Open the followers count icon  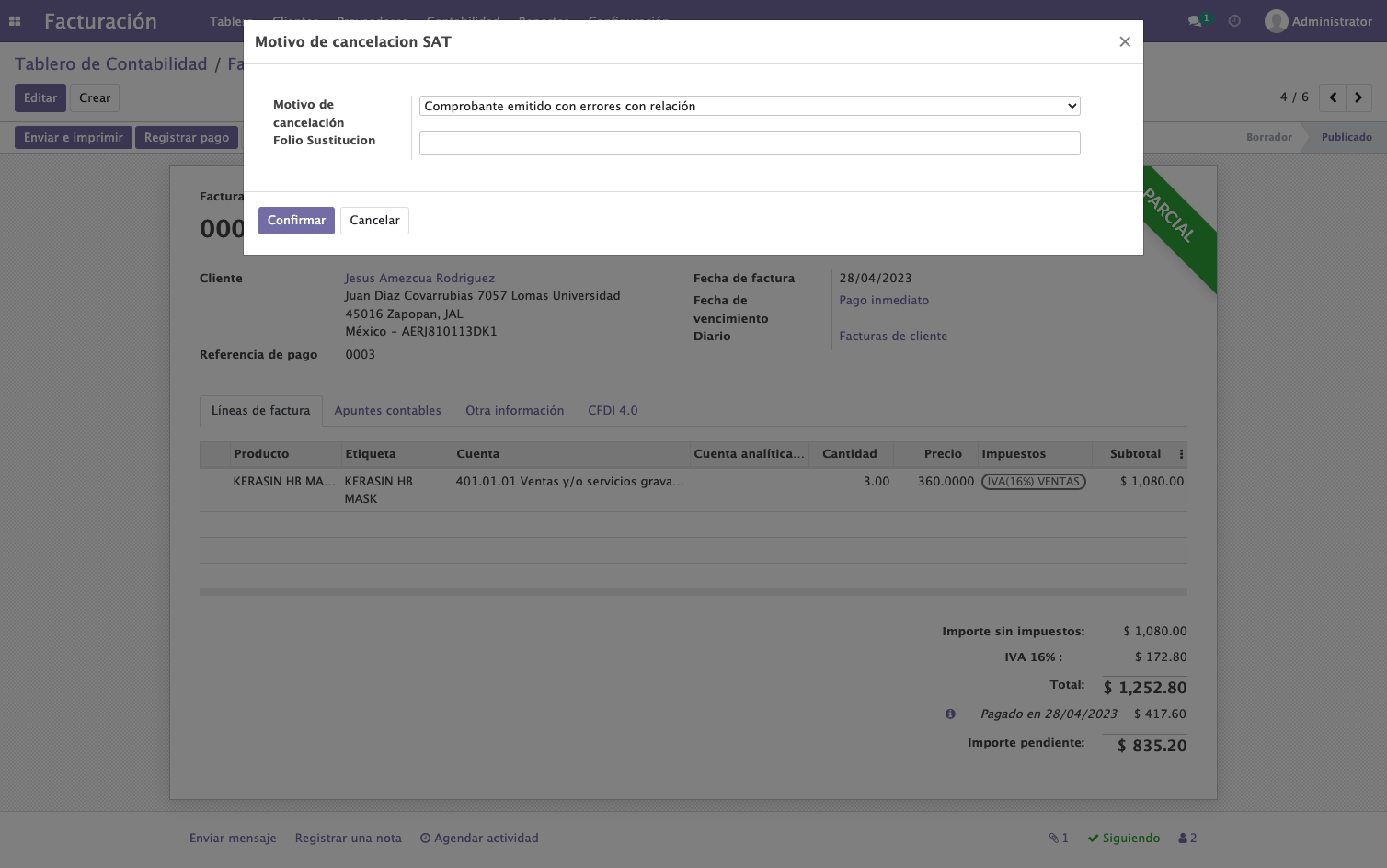[1187, 838]
